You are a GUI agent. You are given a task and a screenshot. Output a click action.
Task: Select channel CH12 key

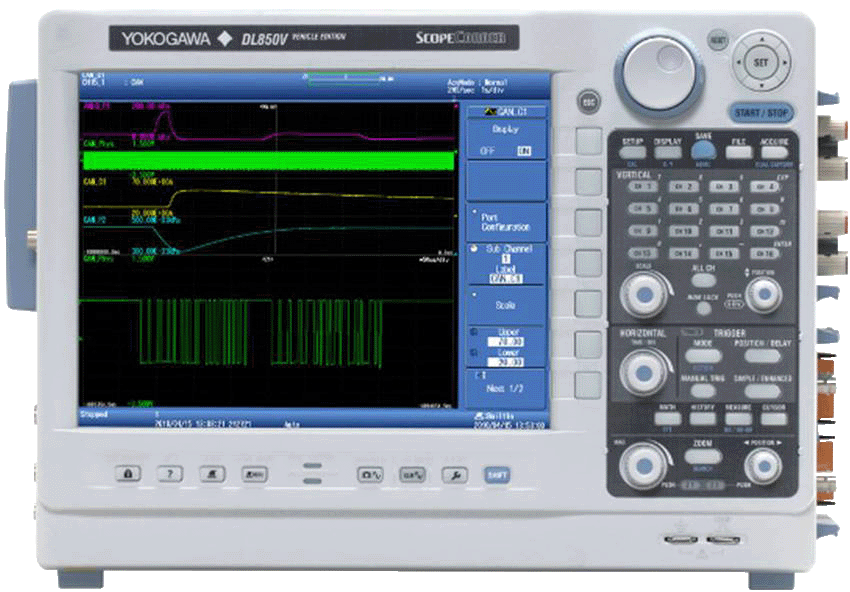point(764,231)
